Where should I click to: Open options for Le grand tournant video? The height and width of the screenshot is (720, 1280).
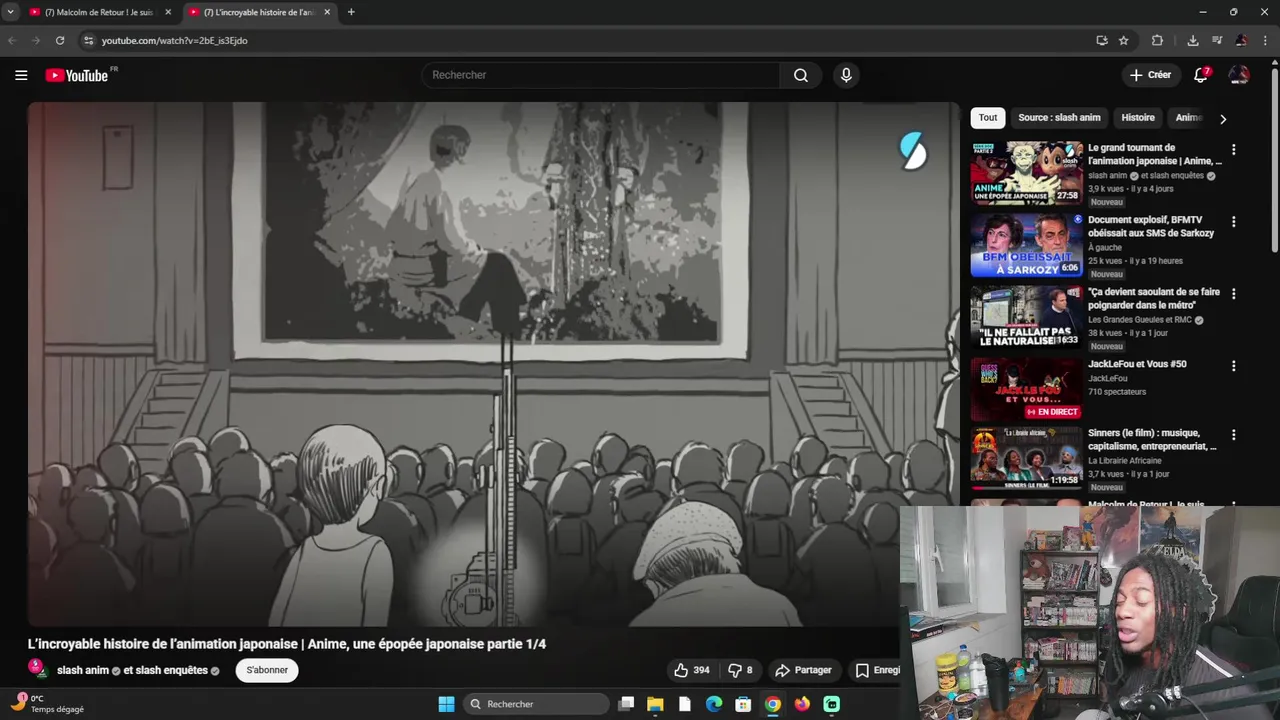click(1233, 149)
